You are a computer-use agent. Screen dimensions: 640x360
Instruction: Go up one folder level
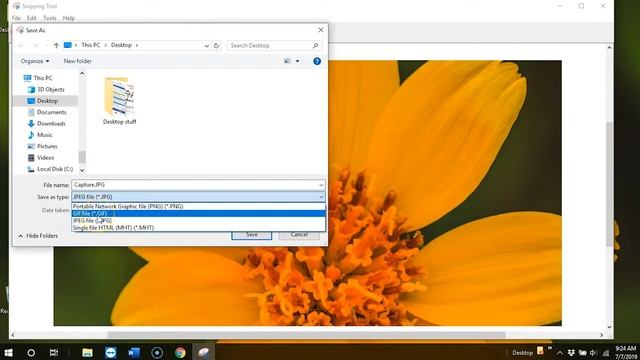[x=56, y=45]
